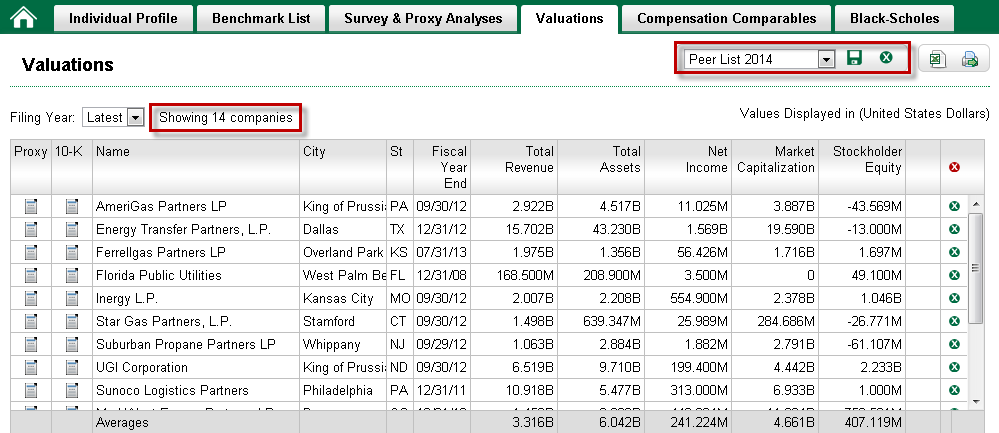Open Suburban Propane Partners proxy document
This screenshot has height=433, width=999.
pyautogui.click(x=31, y=344)
